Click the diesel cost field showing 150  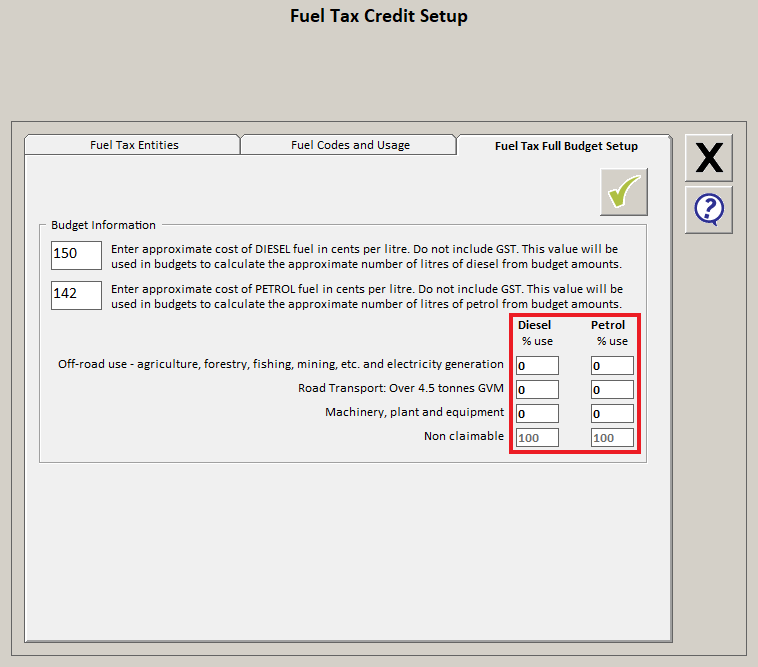click(76, 255)
